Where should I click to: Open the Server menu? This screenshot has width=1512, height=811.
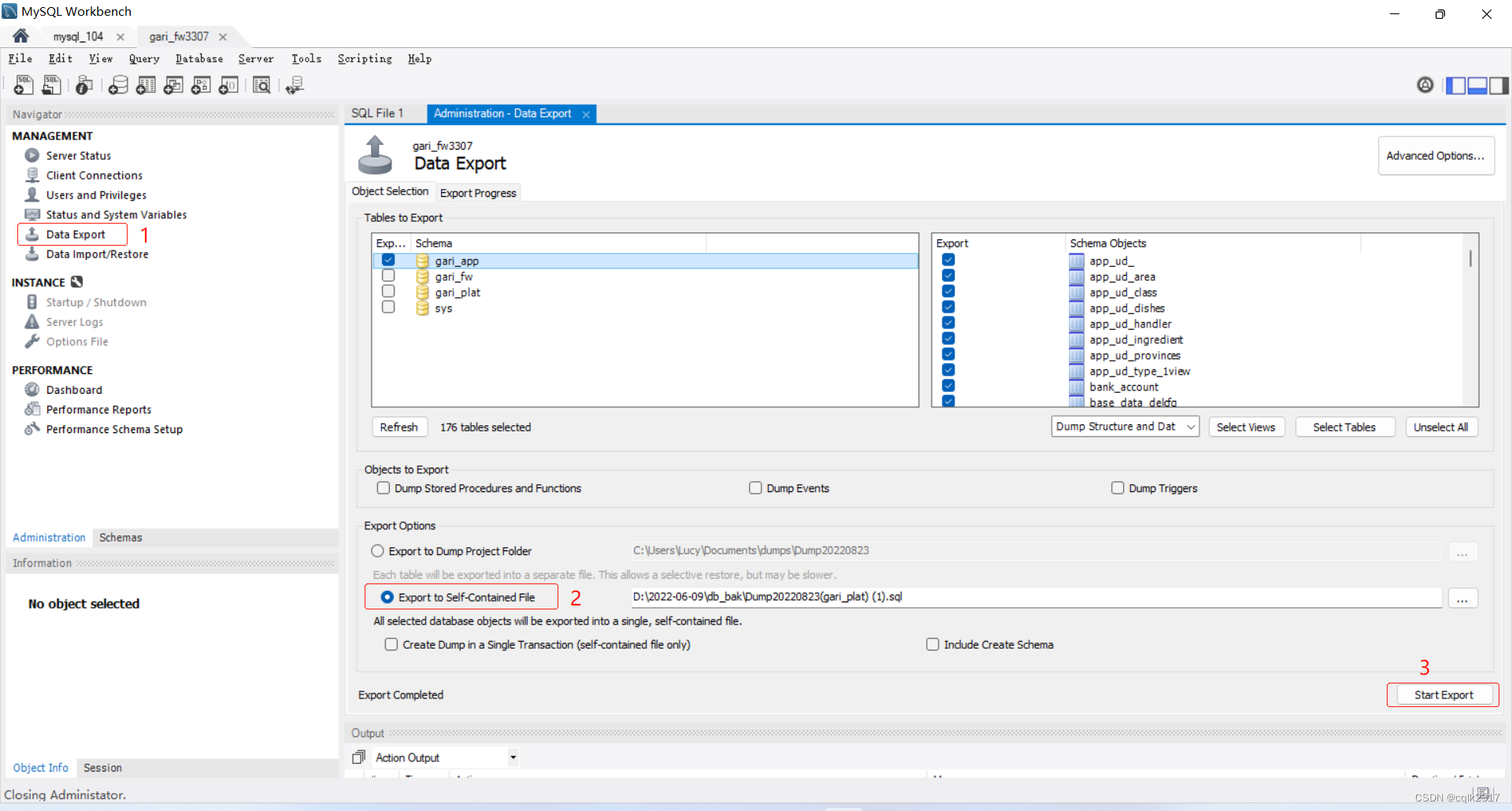point(256,58)
